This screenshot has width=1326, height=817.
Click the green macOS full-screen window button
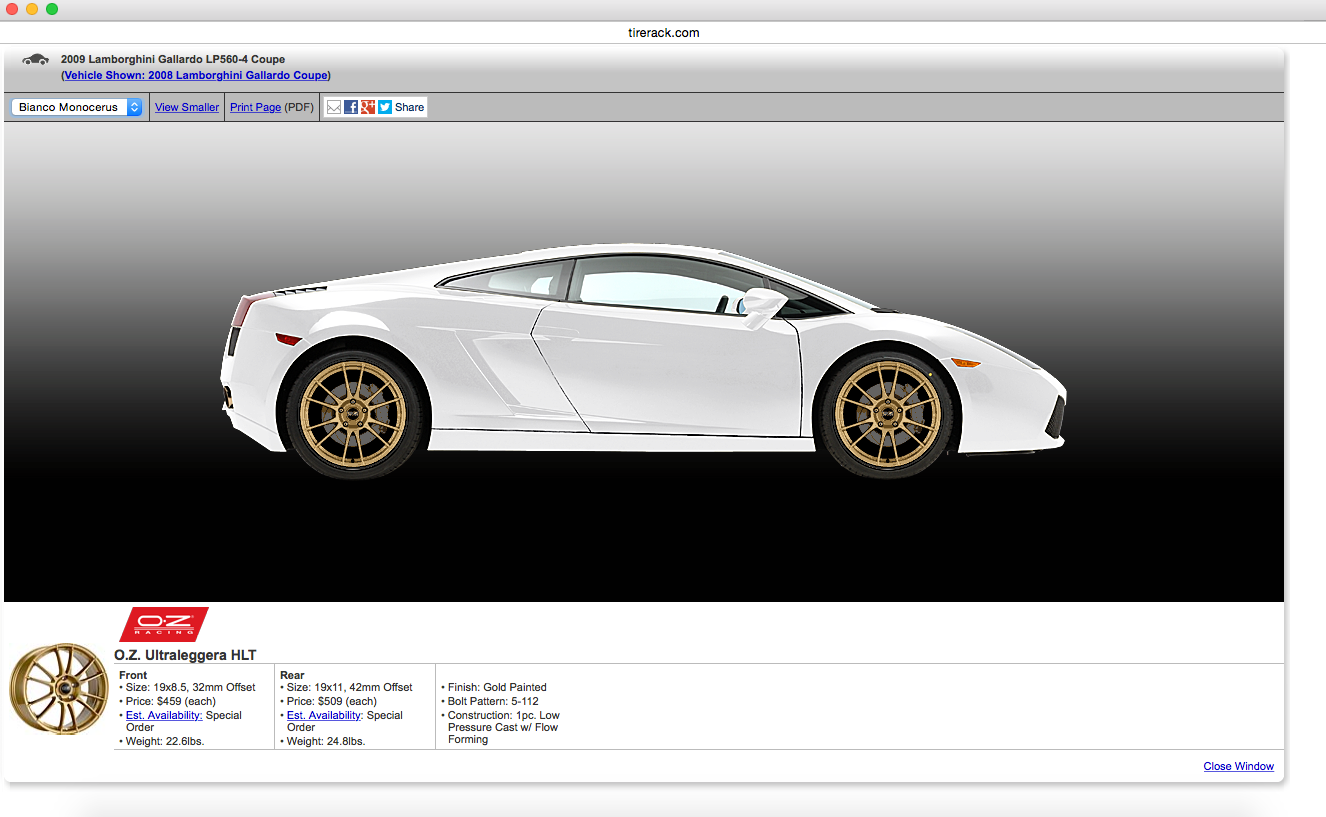tap(52, 9)
